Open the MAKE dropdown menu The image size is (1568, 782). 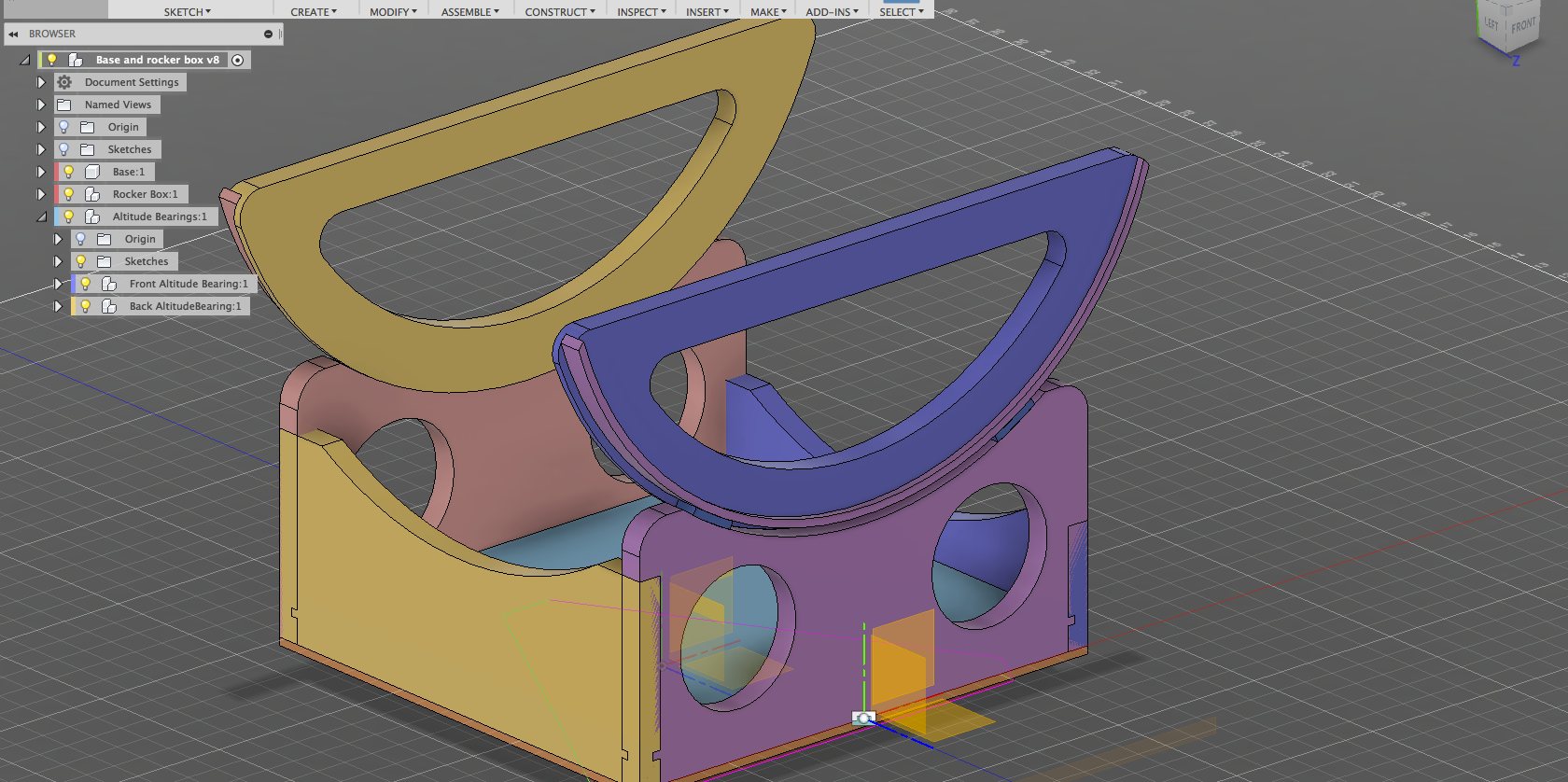click(768, 12)
